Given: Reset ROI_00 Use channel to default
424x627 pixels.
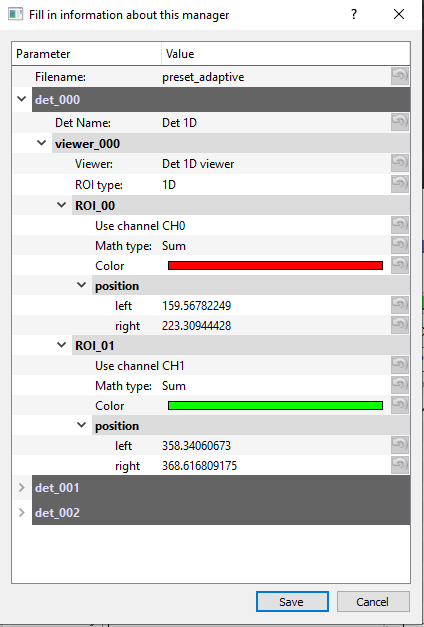Looking at the screenshot, I should (400, 225).
